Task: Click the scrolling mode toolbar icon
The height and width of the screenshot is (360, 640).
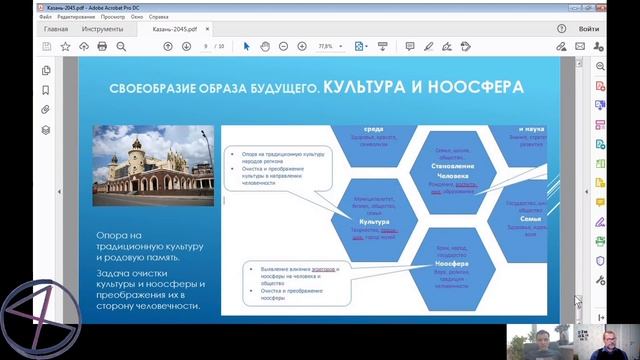Action: point(382,47)
